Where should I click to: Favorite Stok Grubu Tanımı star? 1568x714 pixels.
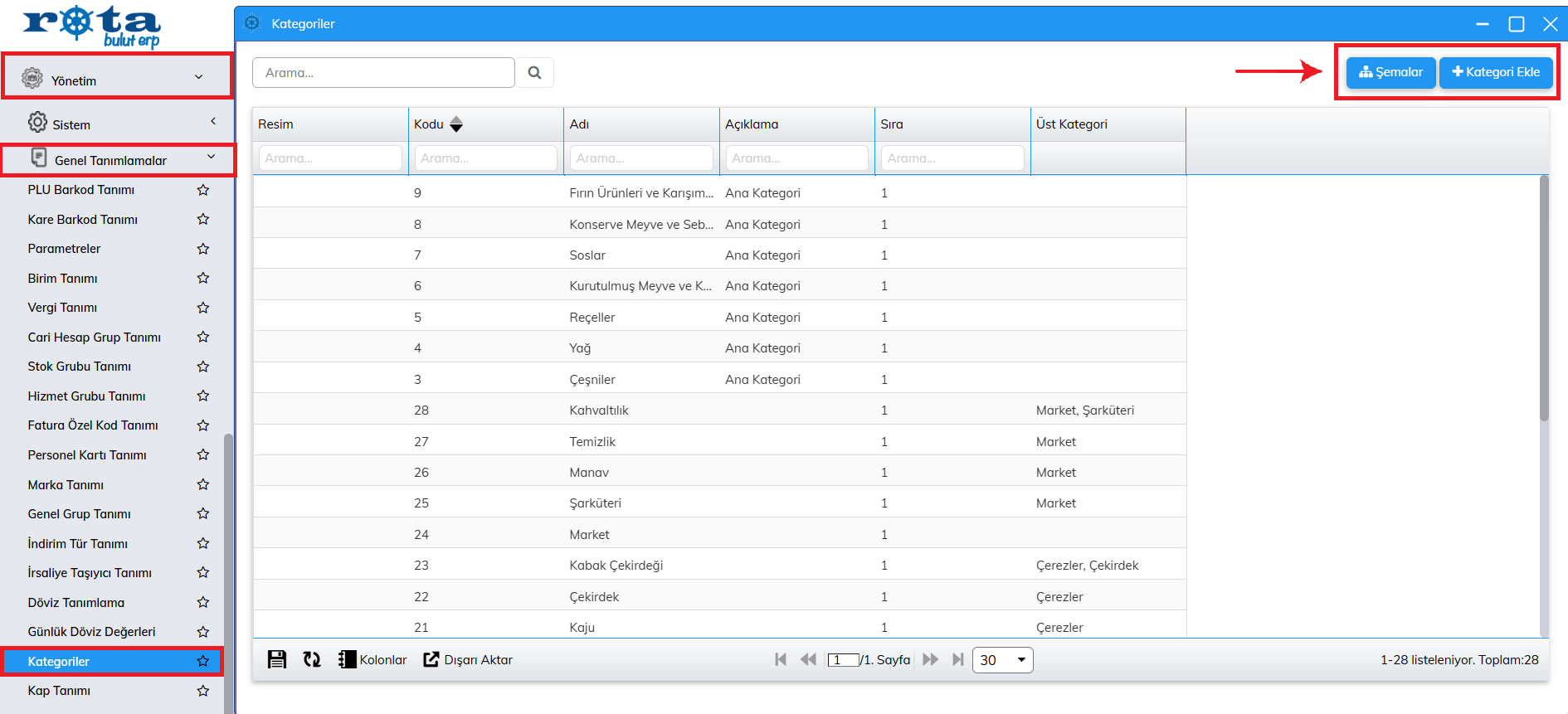point(203,367)
